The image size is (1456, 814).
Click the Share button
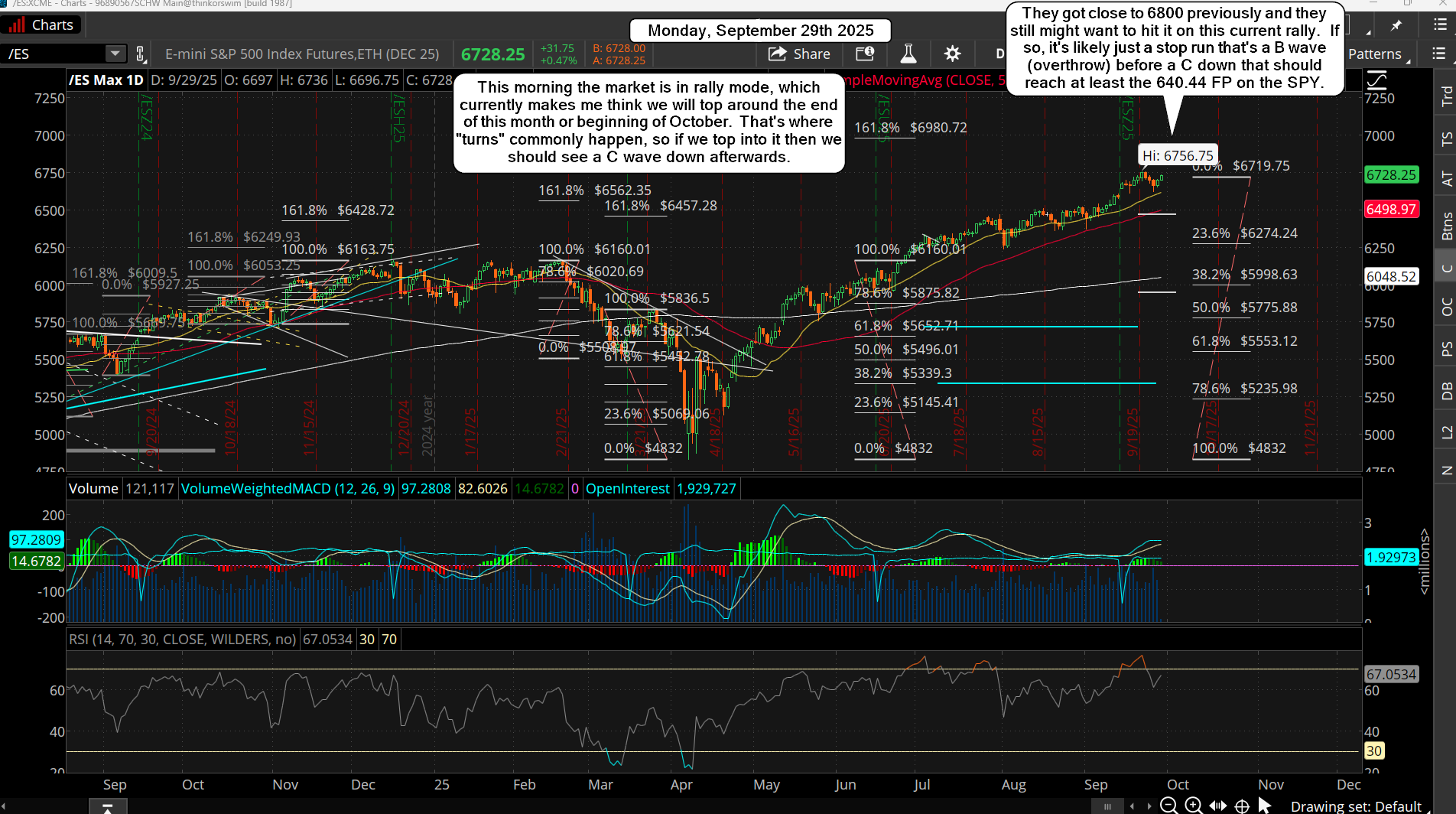click(x=799, y=54)
